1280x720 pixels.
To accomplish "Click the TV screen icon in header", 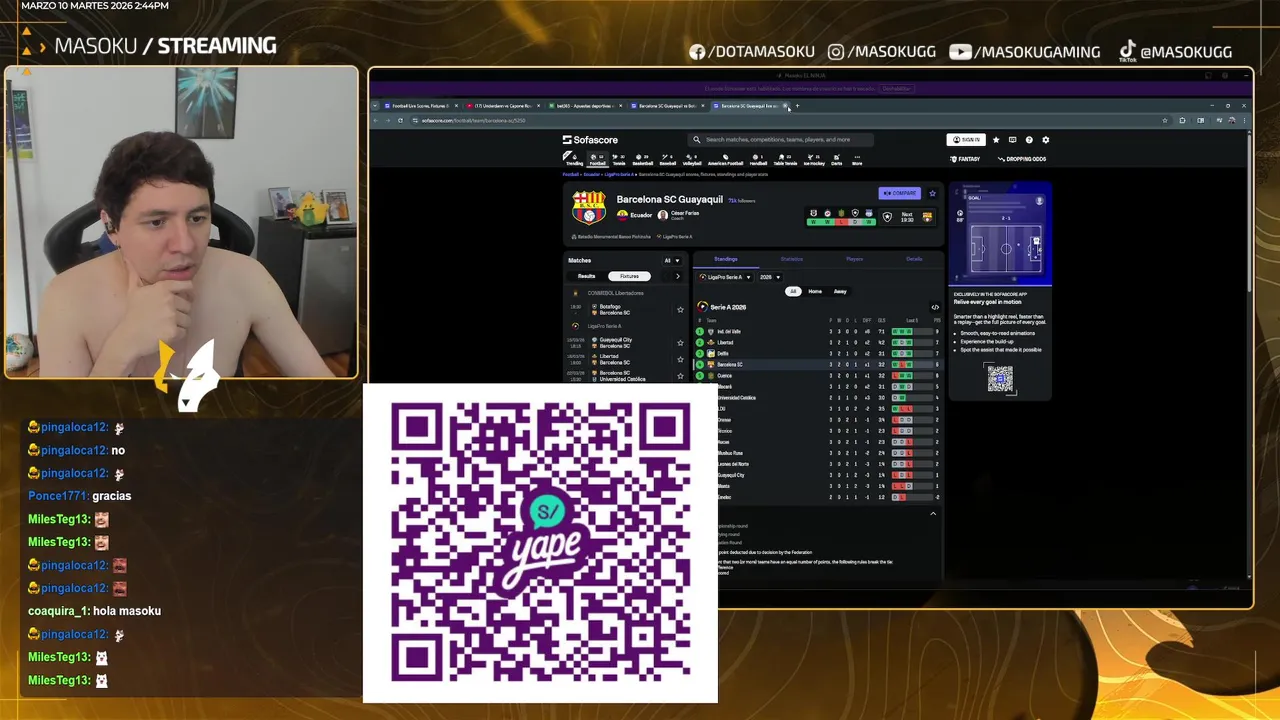I will 1012,140.
